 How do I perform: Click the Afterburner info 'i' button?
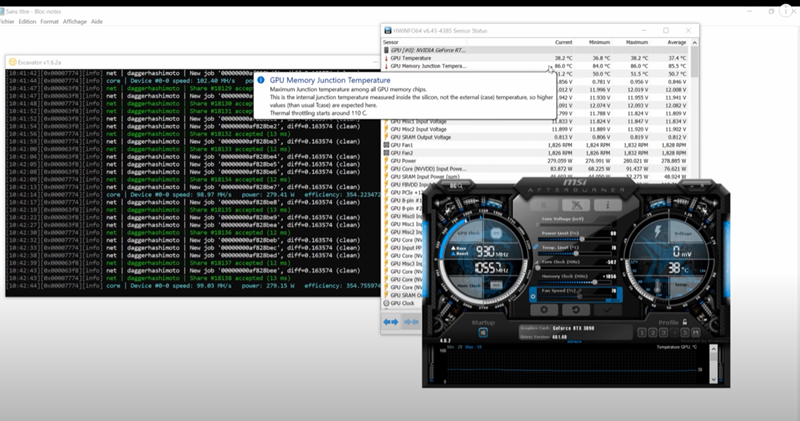point(607,205)
